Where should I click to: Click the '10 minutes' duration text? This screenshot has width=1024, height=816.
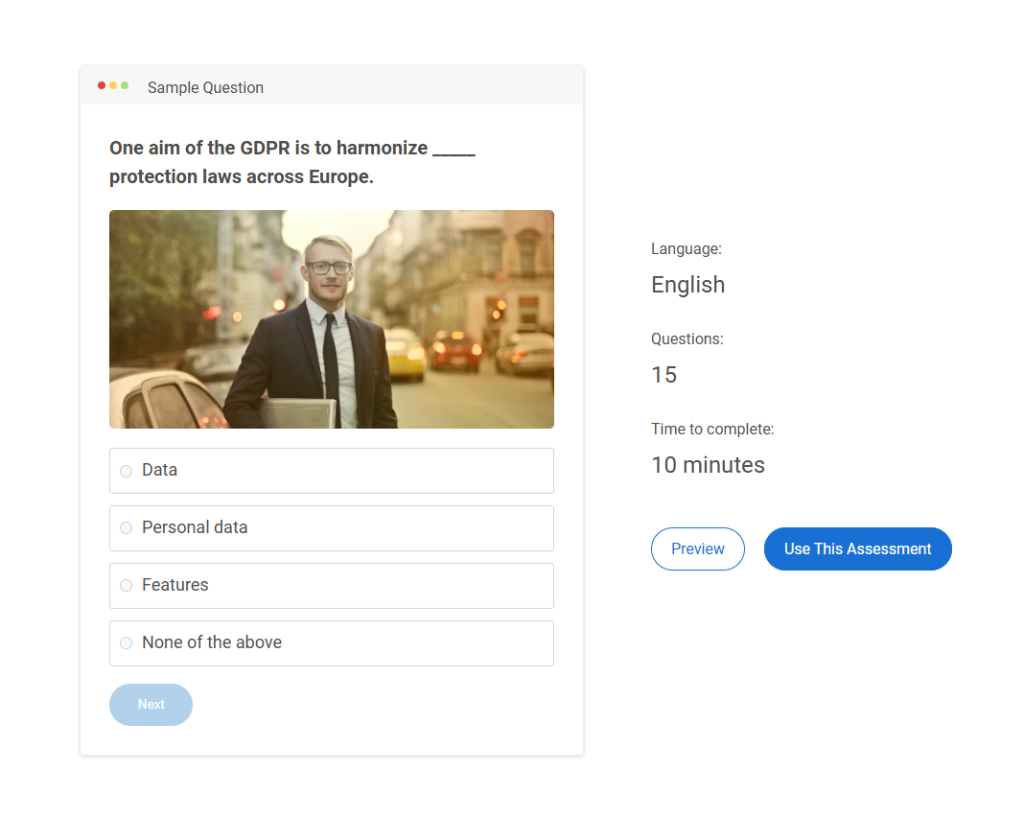pyautogui.click(x=708, y=465)
